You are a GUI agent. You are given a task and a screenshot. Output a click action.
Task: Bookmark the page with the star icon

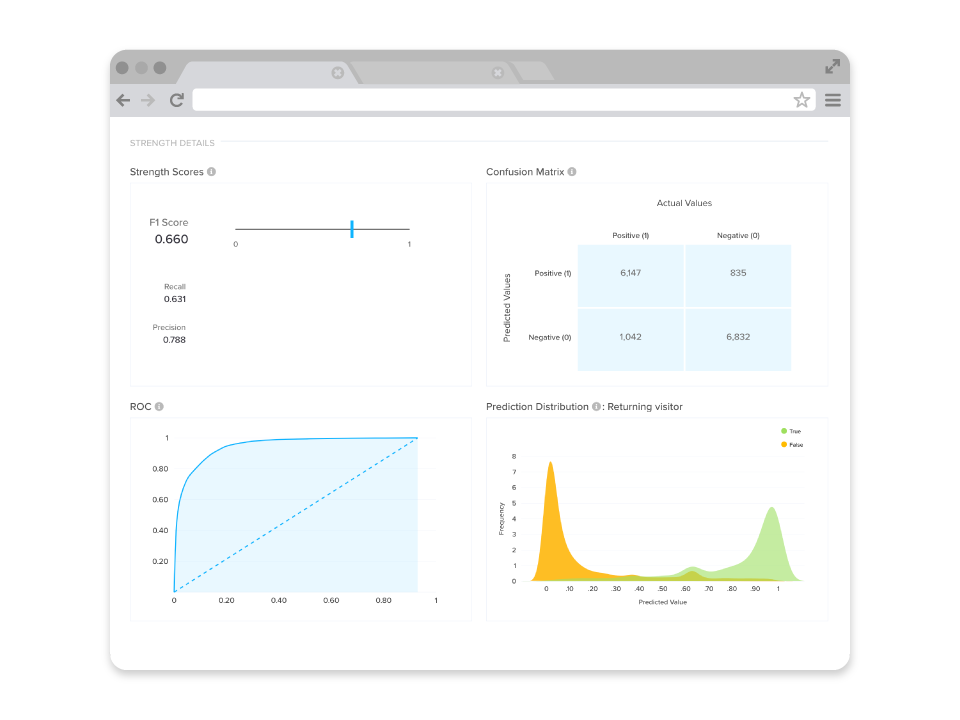801,100
